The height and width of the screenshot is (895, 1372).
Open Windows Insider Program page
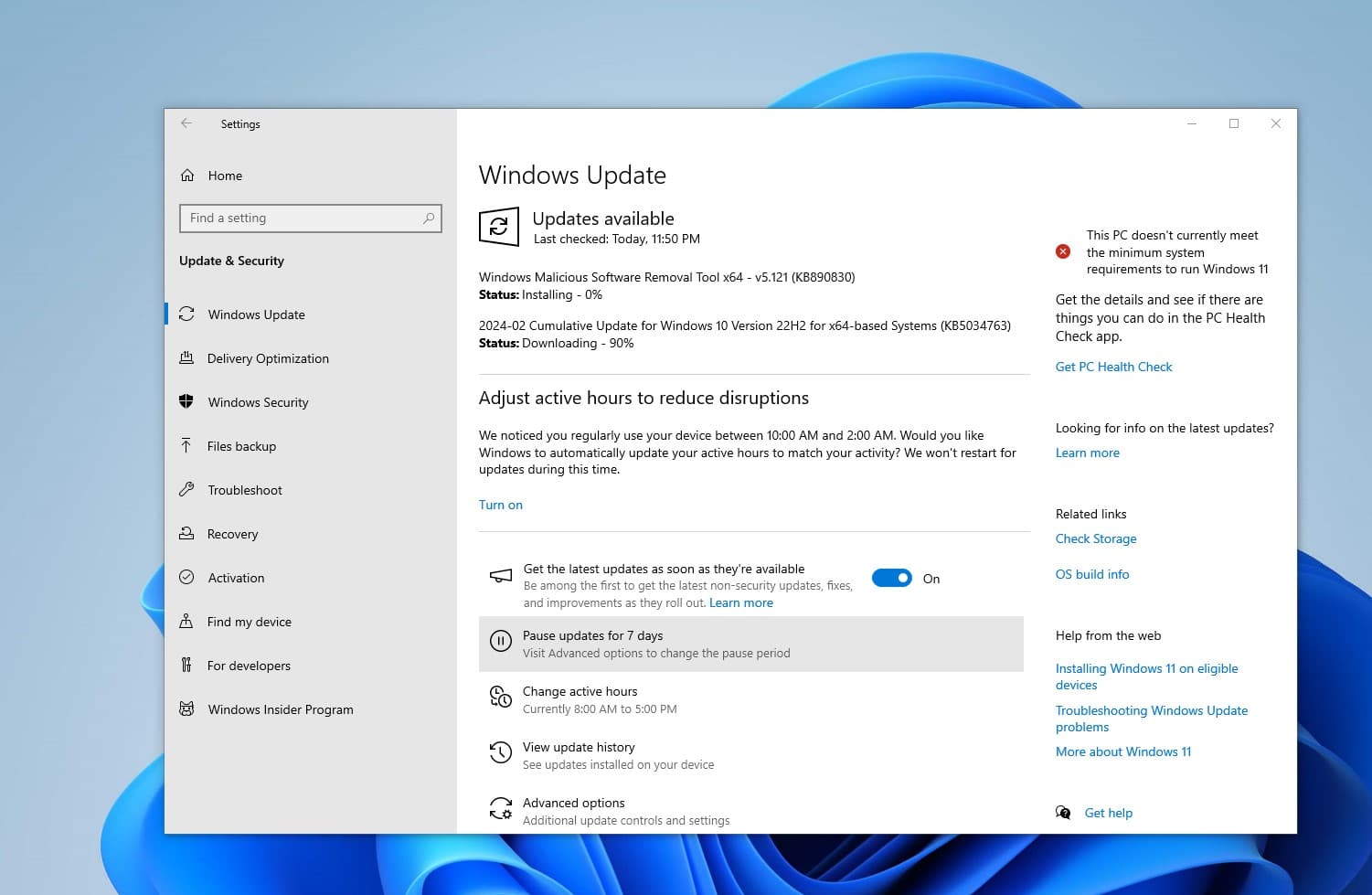[x=311, y=709]
